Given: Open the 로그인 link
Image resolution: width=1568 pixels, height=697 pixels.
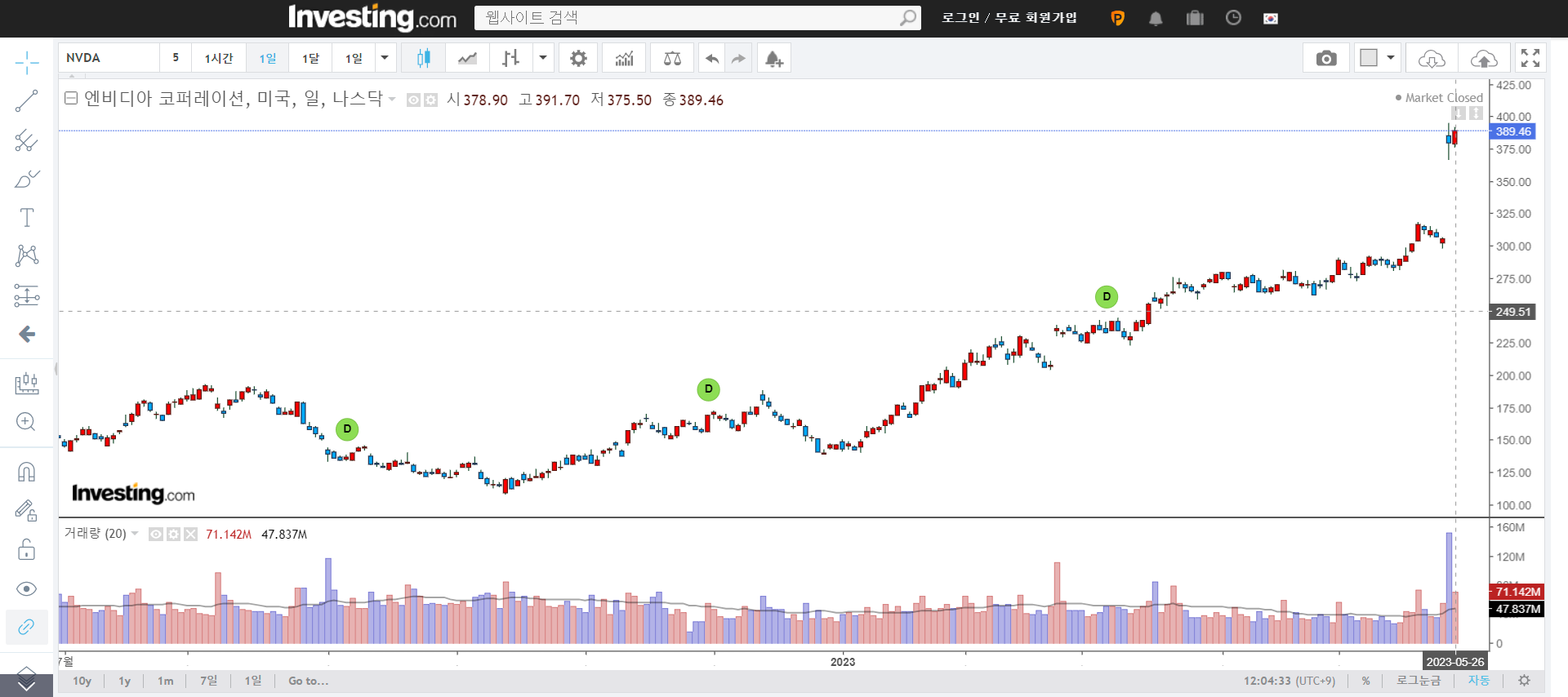Looking at the screenshot, I should point(960,18).
